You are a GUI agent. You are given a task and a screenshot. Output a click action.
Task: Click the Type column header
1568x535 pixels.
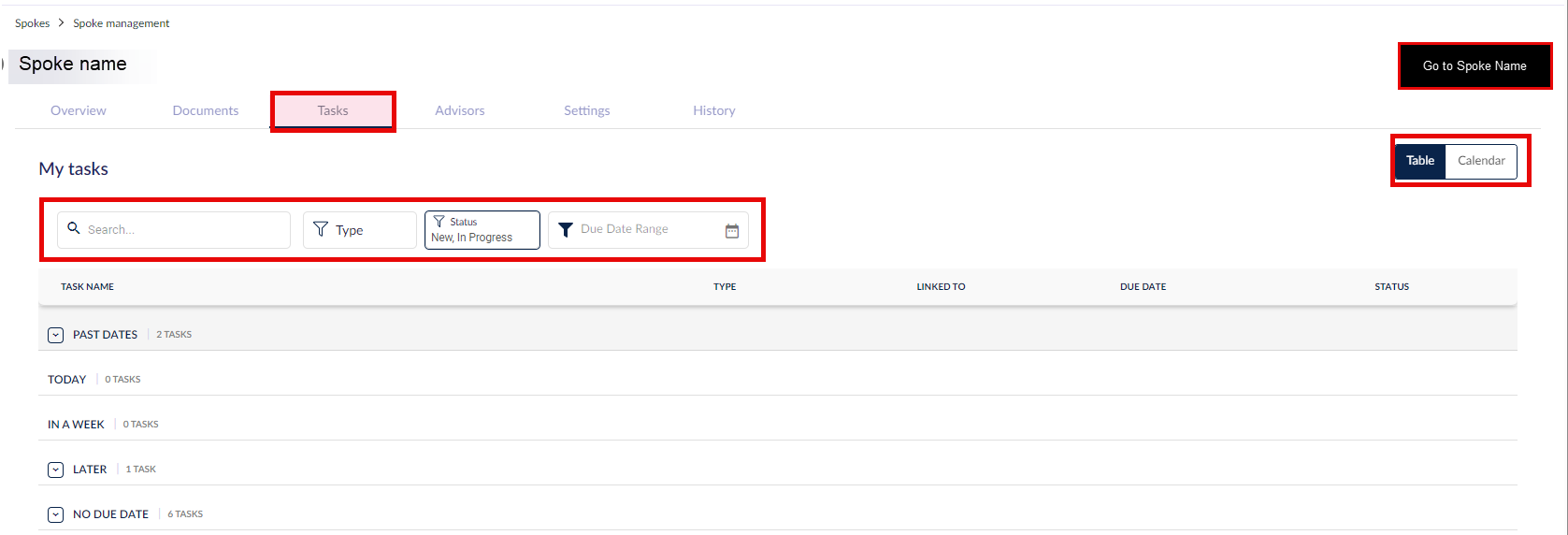[x=725, y=287]
